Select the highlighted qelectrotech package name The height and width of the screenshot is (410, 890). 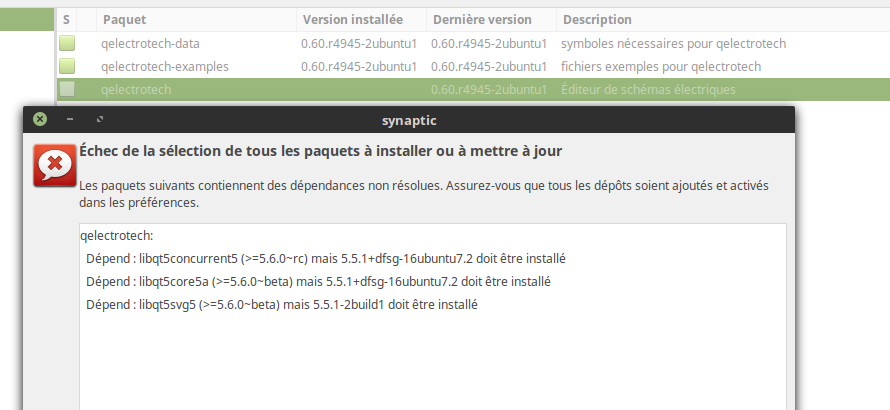point(136,89)
